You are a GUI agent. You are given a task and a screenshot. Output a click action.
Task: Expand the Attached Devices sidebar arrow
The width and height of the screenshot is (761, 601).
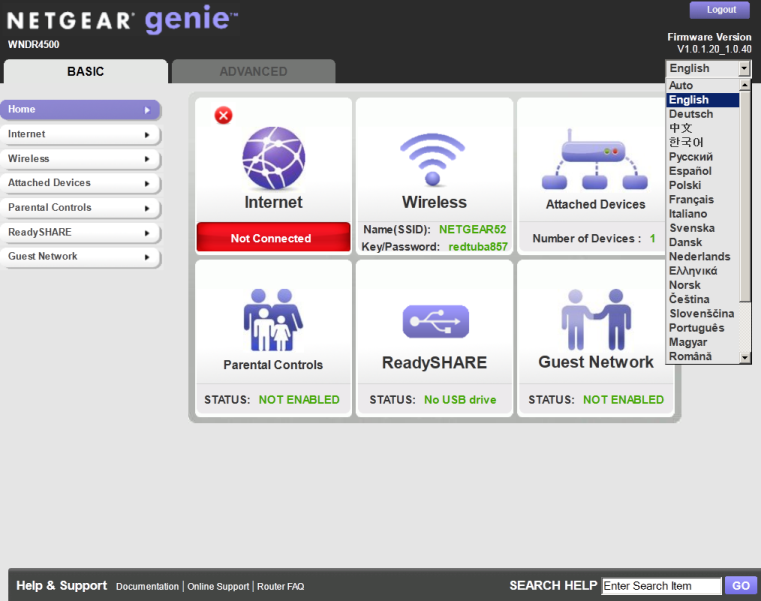coord(147,184)
